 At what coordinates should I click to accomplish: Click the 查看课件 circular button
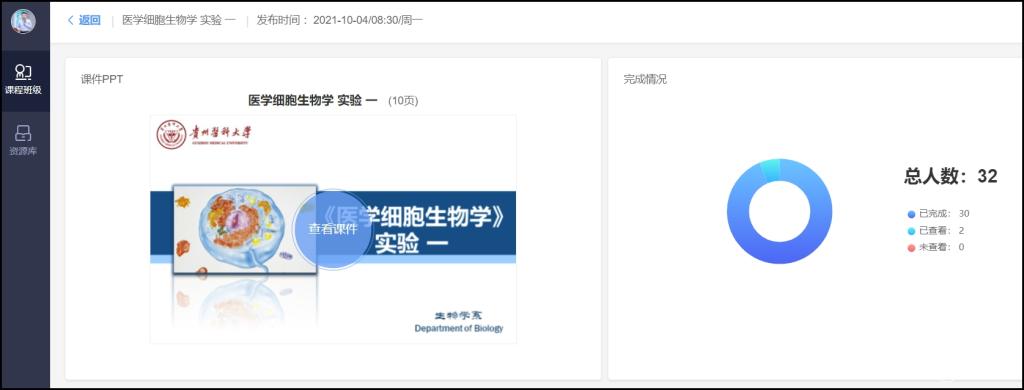point(332,229)
